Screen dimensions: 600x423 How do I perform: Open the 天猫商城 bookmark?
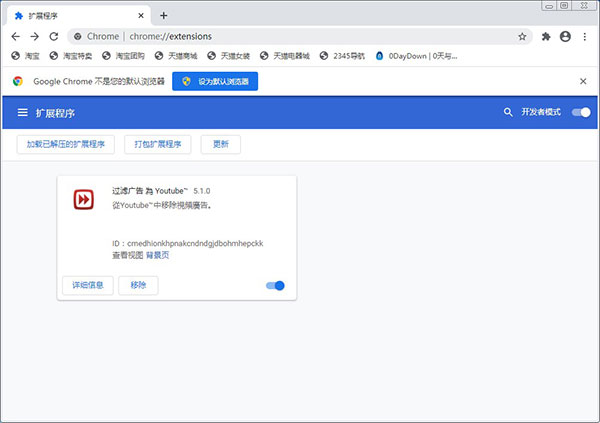pos(176,56)
